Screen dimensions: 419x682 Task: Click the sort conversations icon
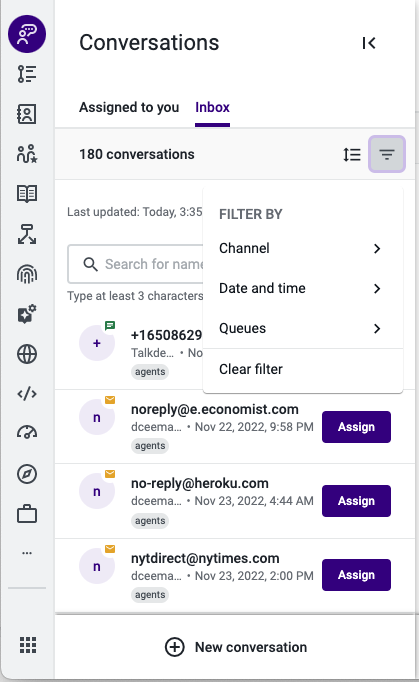352,154
